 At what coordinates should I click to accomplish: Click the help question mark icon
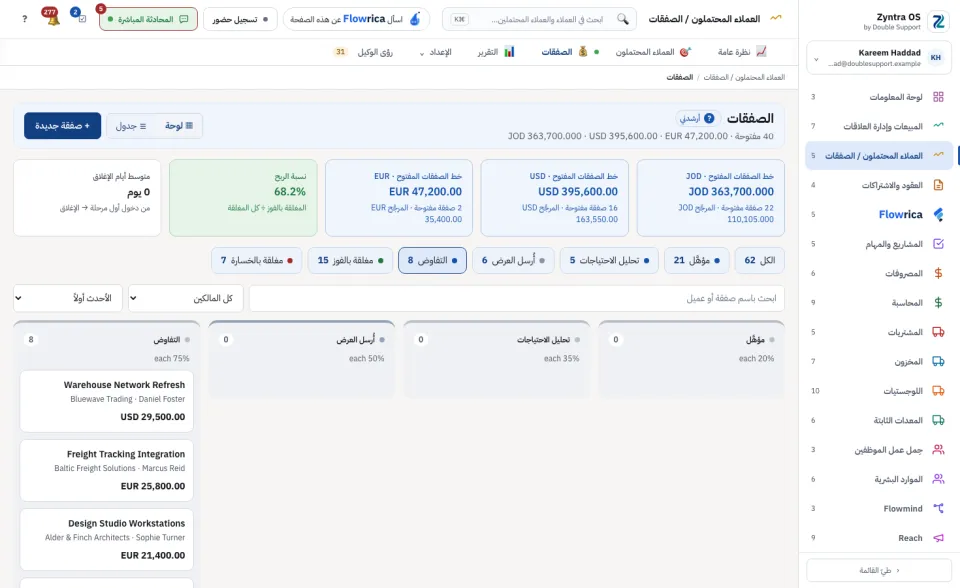[x=24, y=19]
